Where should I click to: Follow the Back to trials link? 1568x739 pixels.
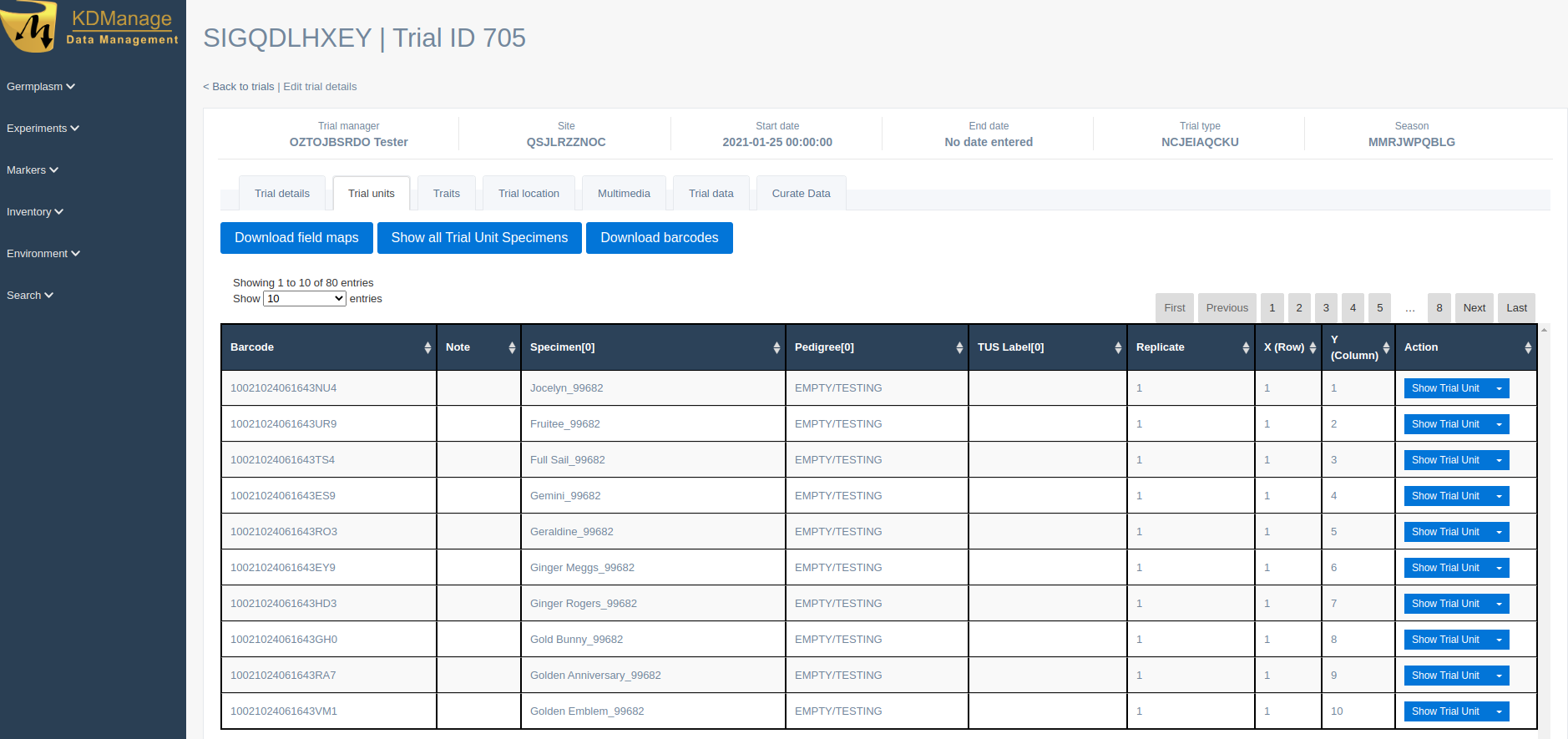coord(239,87)
